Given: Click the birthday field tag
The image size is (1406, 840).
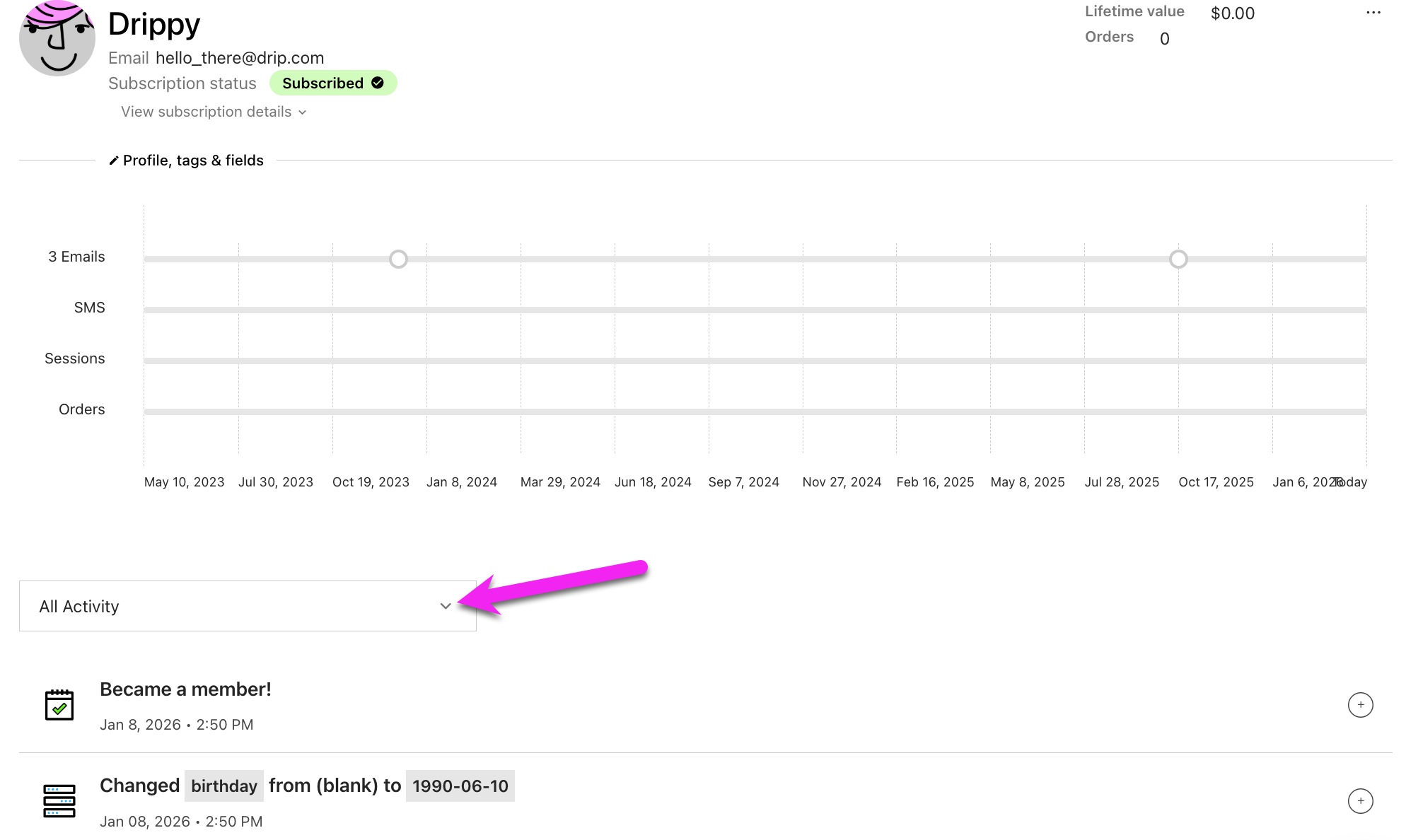Looking at the screenshot, I should pyautogui.click(x=223, y=786).
